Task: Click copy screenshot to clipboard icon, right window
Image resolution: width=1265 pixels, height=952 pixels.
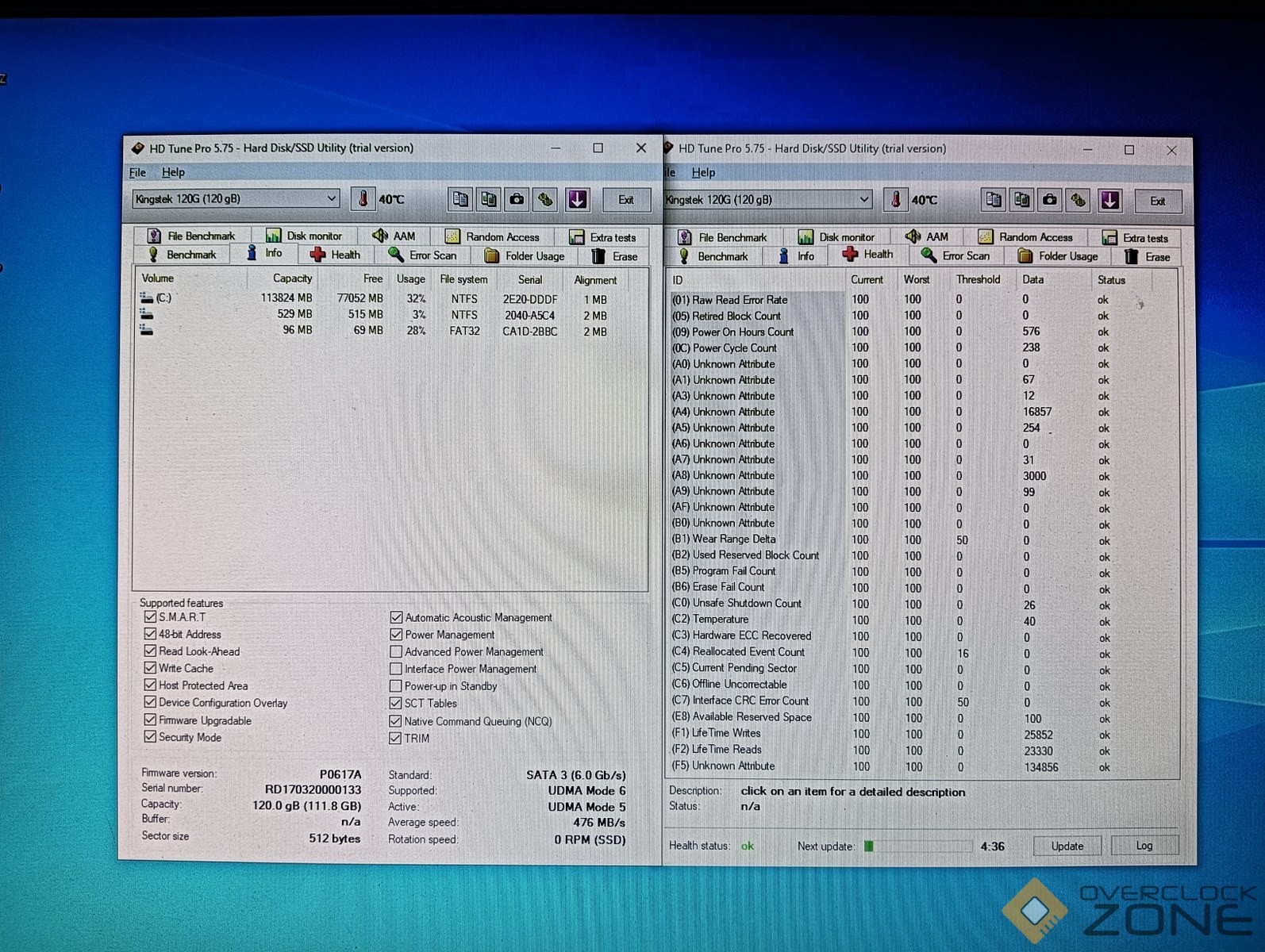Action: pyautogui.click(x=1022, y=200)
